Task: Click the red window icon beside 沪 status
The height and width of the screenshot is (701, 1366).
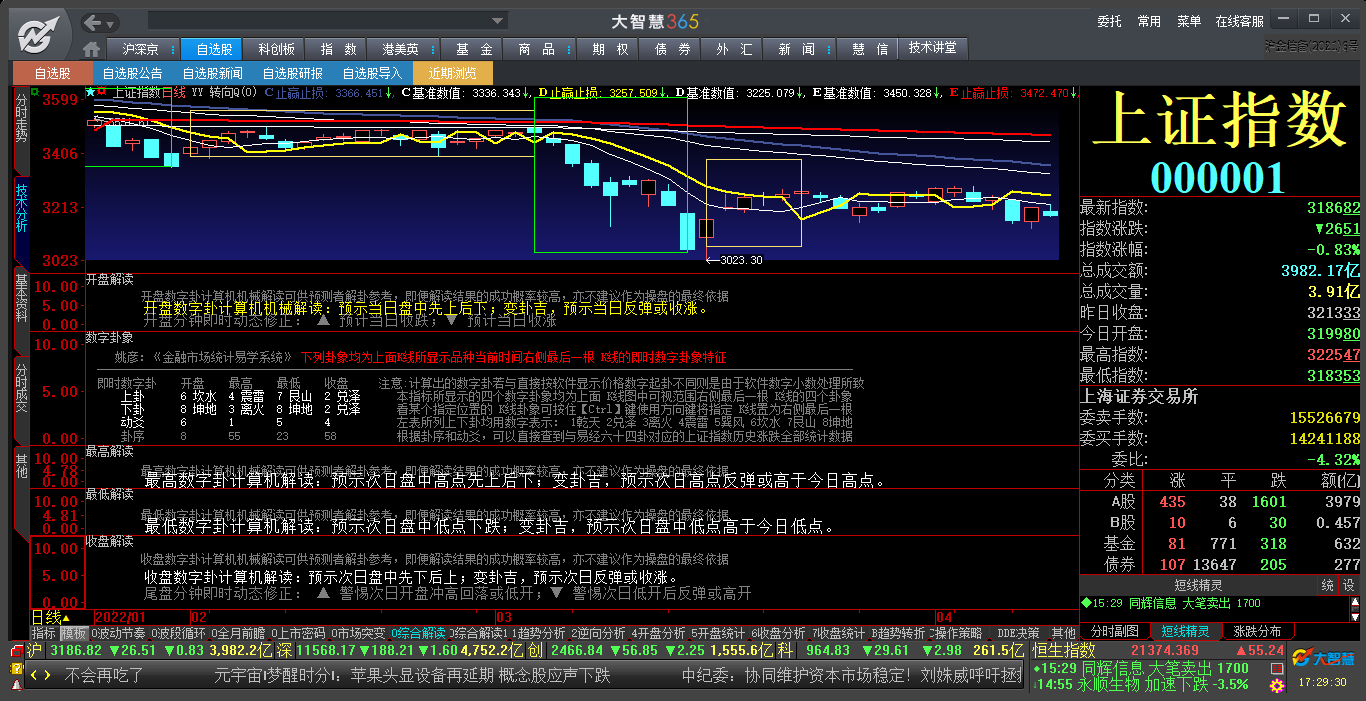Action: coord(16,651)
